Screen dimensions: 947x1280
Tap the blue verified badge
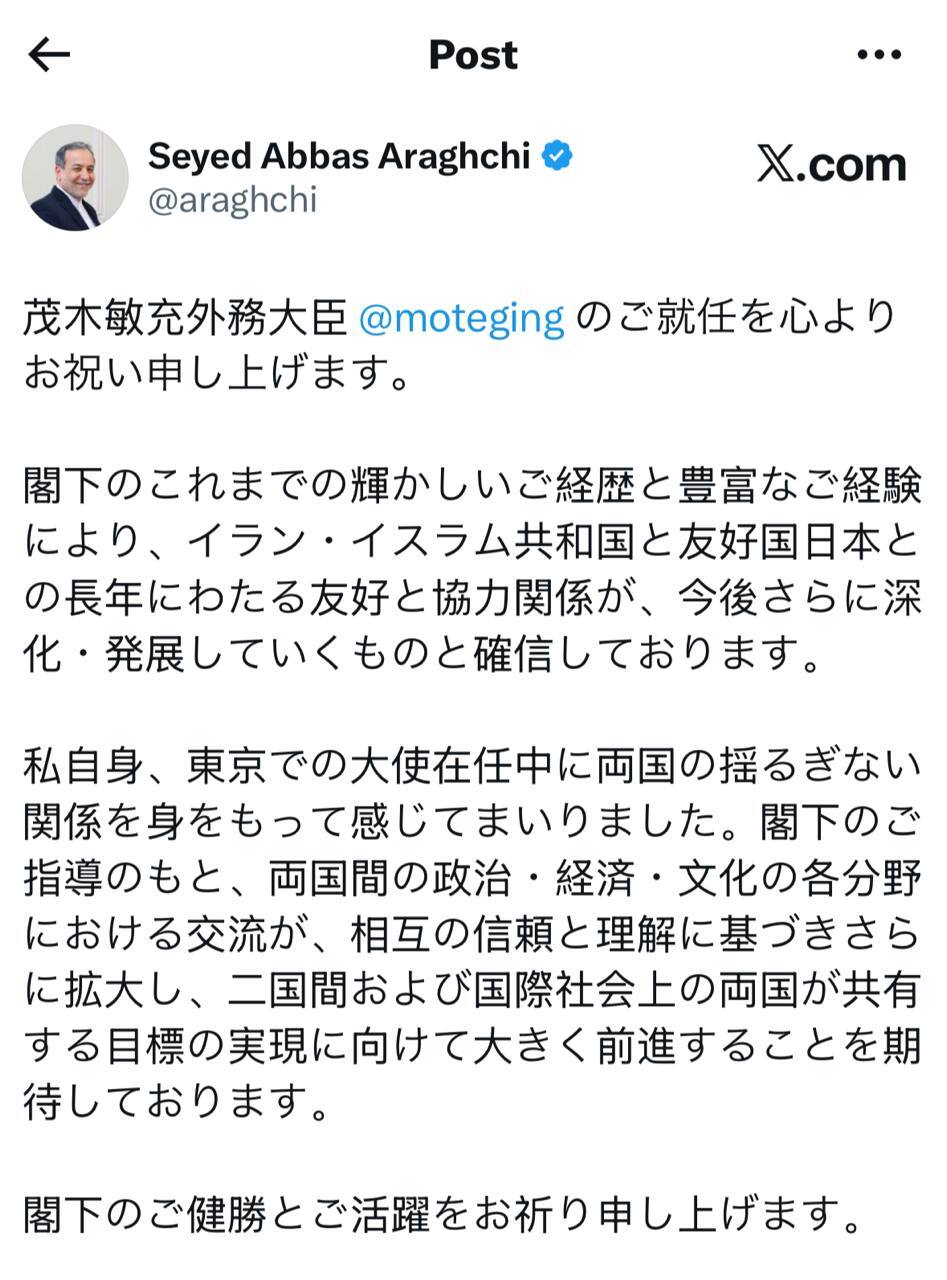point(557,156)
